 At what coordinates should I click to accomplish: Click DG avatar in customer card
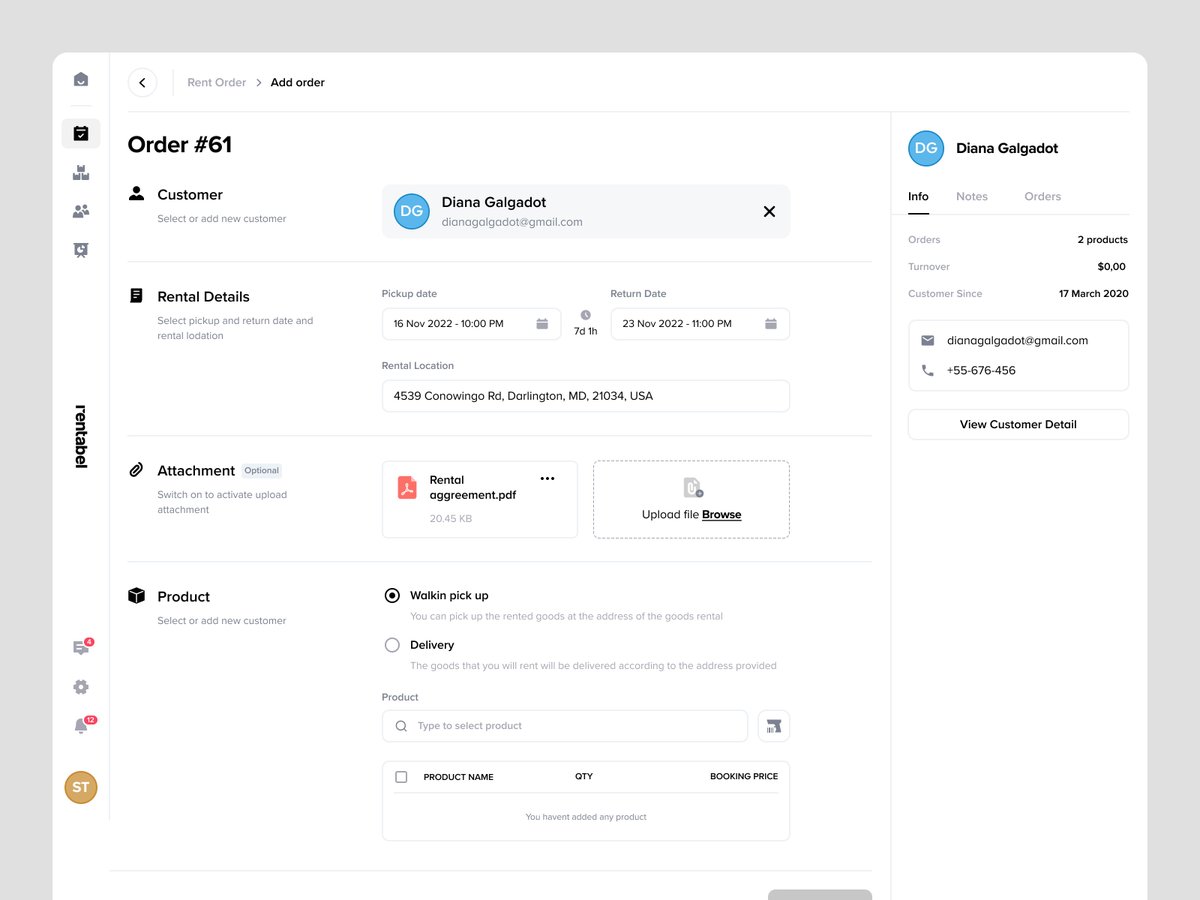pos(411,211)
